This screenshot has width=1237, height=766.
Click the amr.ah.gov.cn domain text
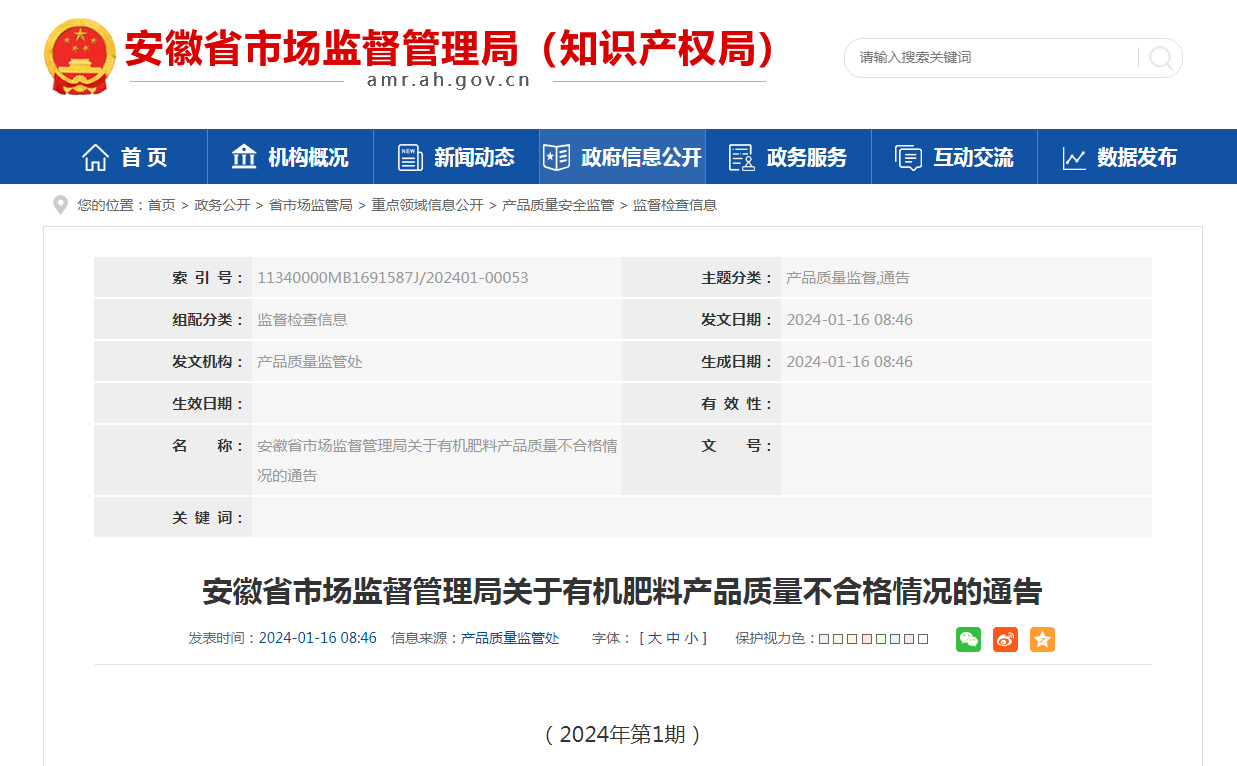tap(448, 81)
